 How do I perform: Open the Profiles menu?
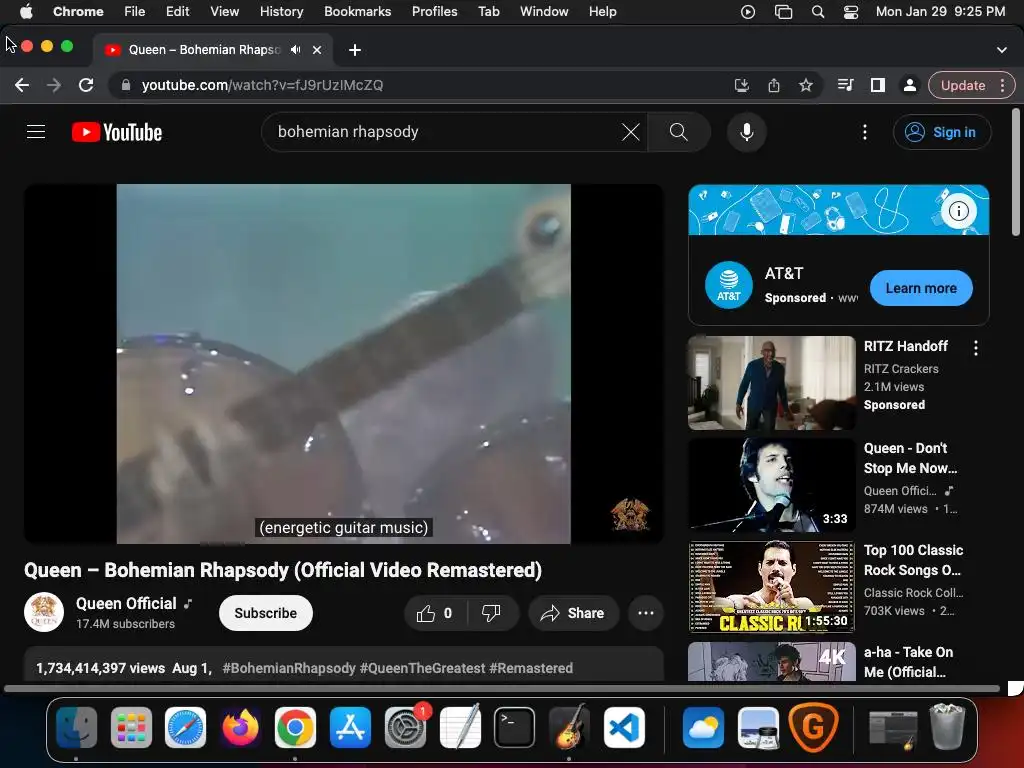[x=434, y=12]
